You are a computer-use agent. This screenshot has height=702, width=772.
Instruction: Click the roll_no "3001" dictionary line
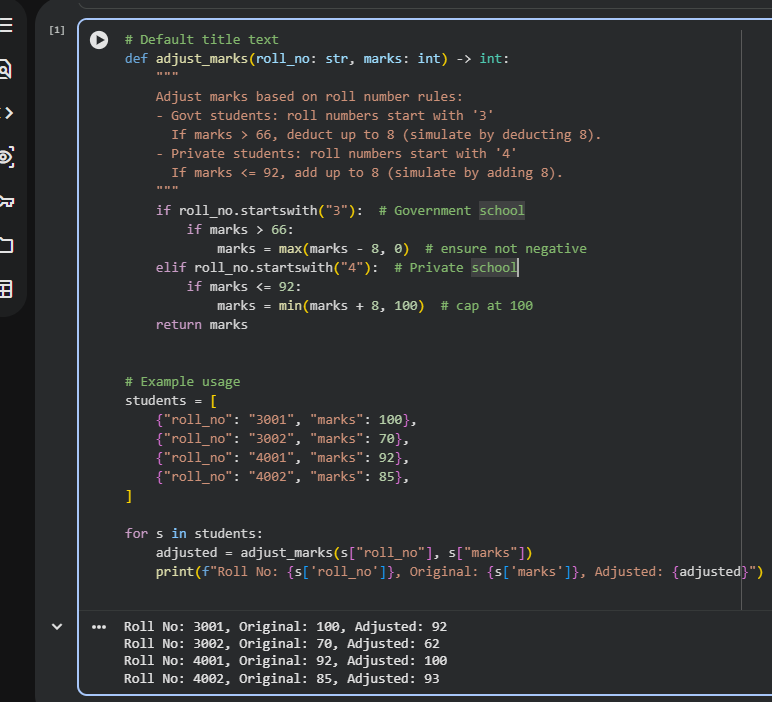286,420
